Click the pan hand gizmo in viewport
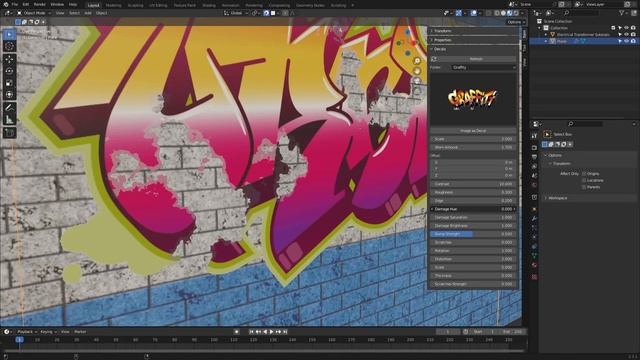The image size is (640, 360). coord(417,71)
